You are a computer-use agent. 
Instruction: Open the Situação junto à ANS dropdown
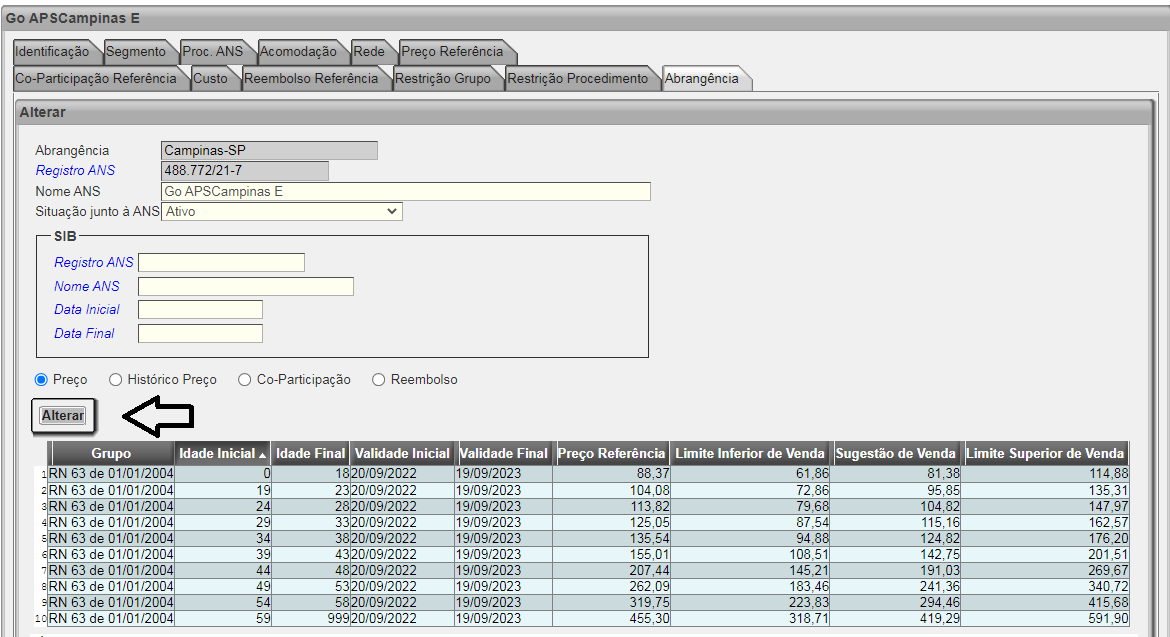[x=281, y=211]
